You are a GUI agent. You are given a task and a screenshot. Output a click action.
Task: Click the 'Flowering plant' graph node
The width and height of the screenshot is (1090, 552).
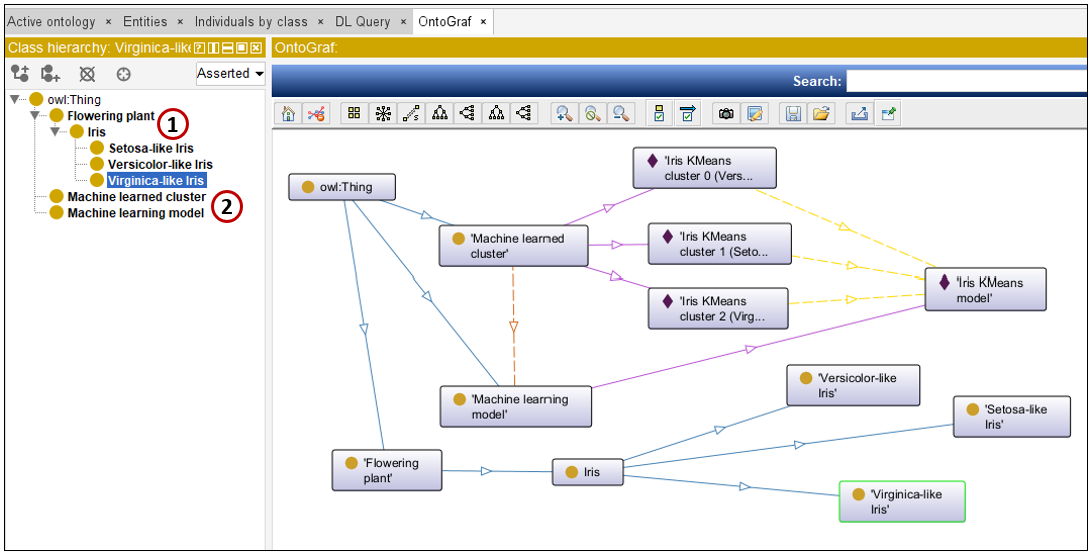pyautogui.click(x=387, y=471)
